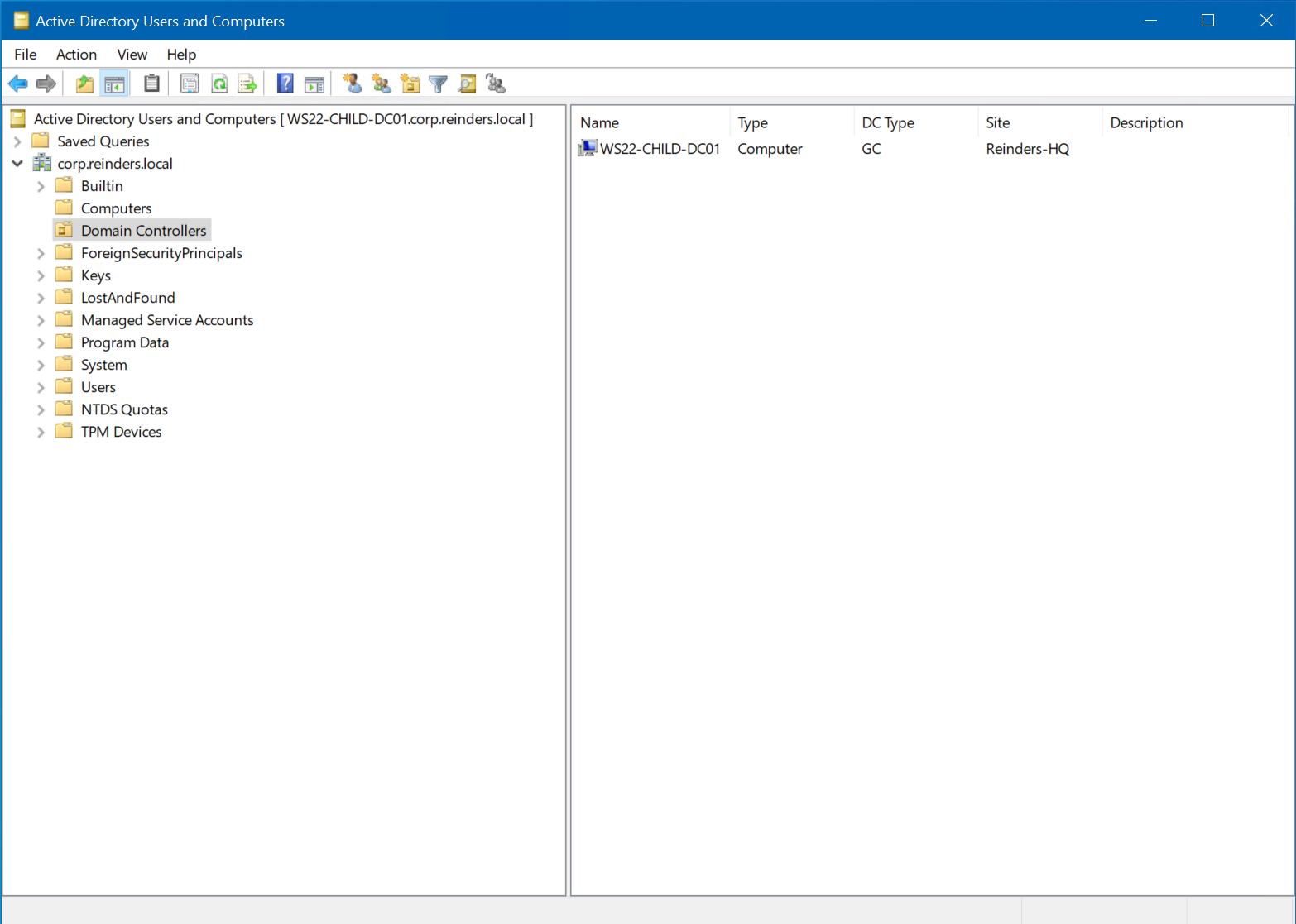Expand the NTDS Quotas container
This screenshot has width=1296, height=924.
coord(41,409)
